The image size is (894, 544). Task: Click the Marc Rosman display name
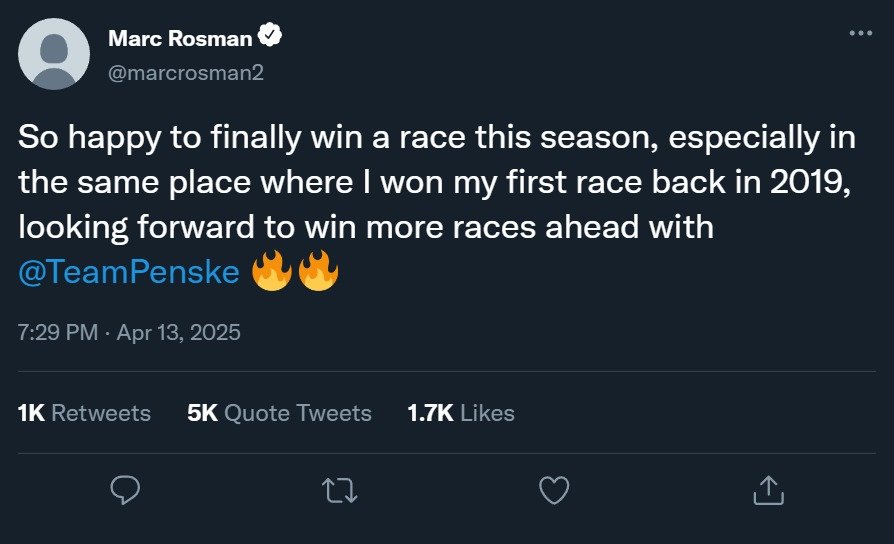180,38
